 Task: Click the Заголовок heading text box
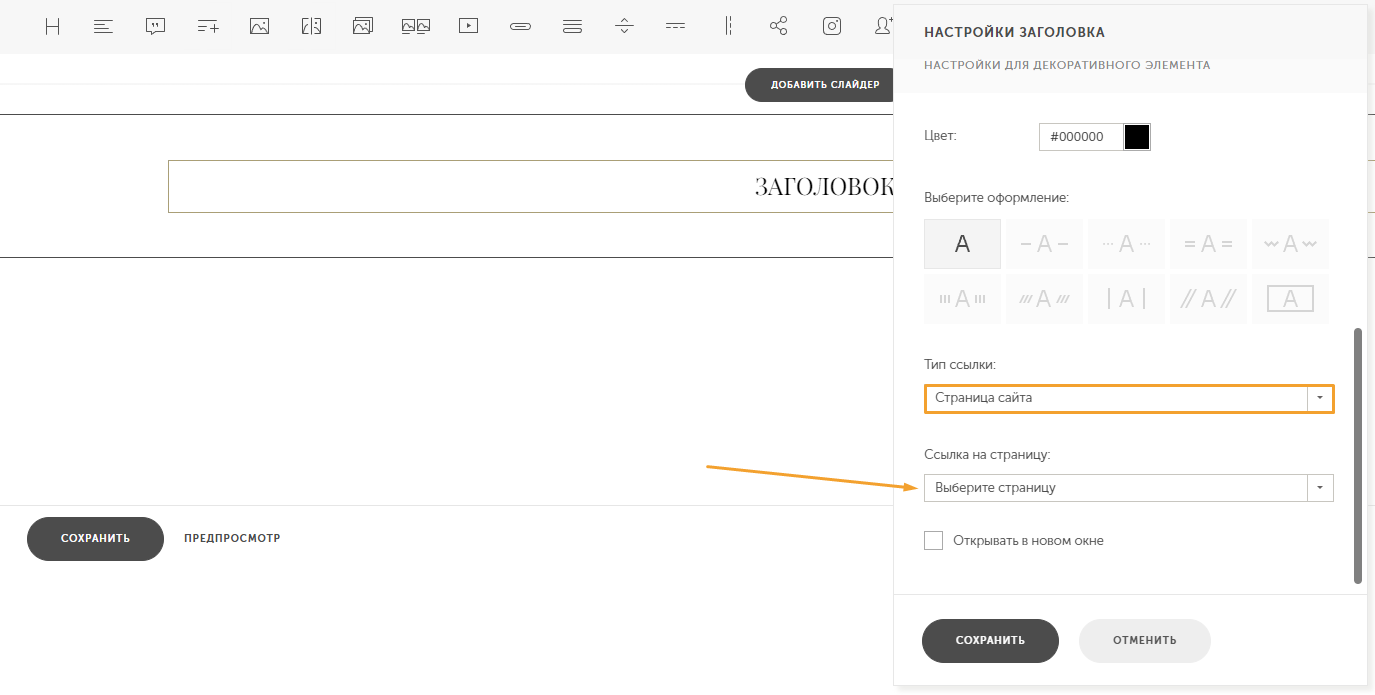531,186
